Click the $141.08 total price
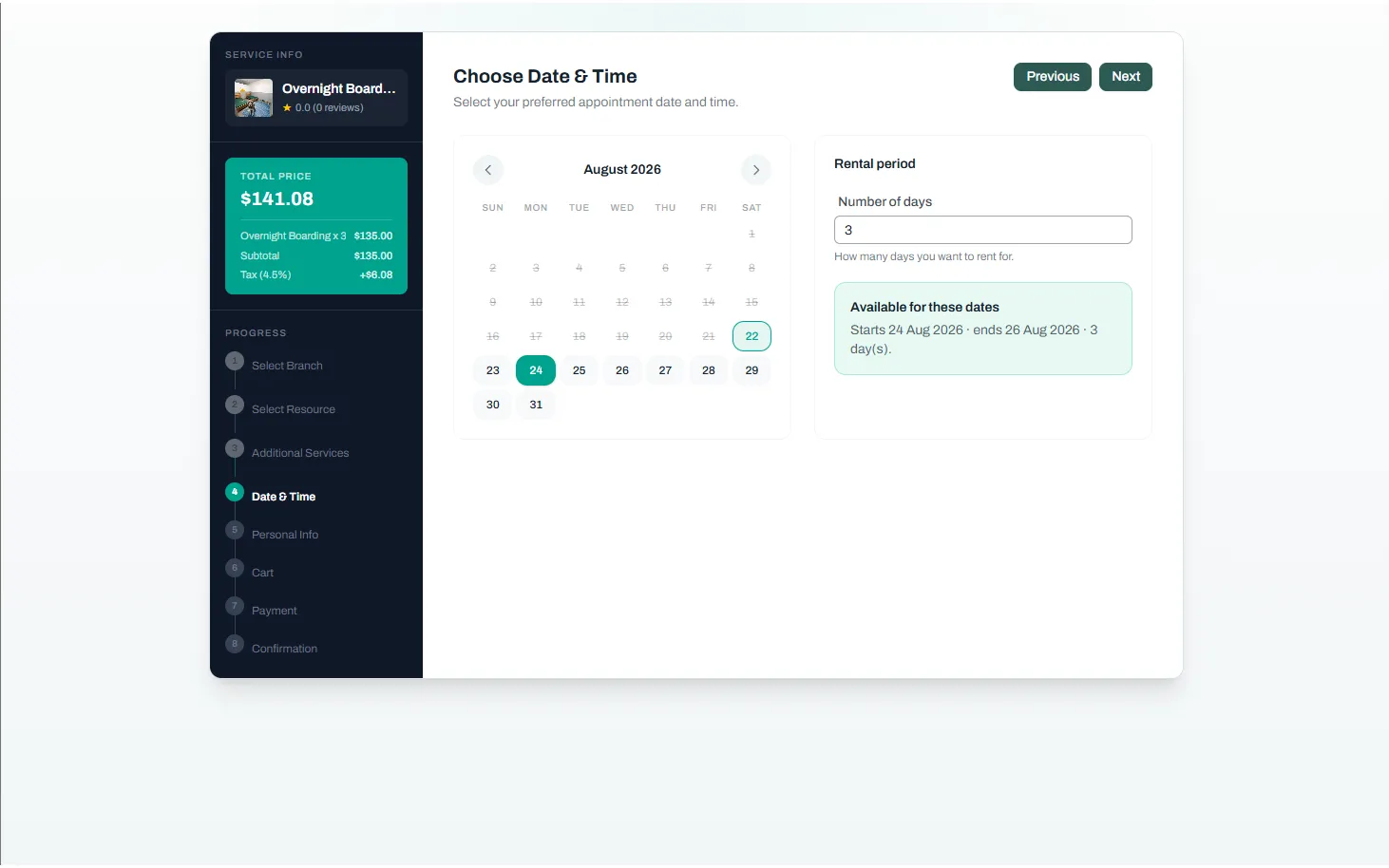The height and width of the screenshot is (868, 1389). 276,198
